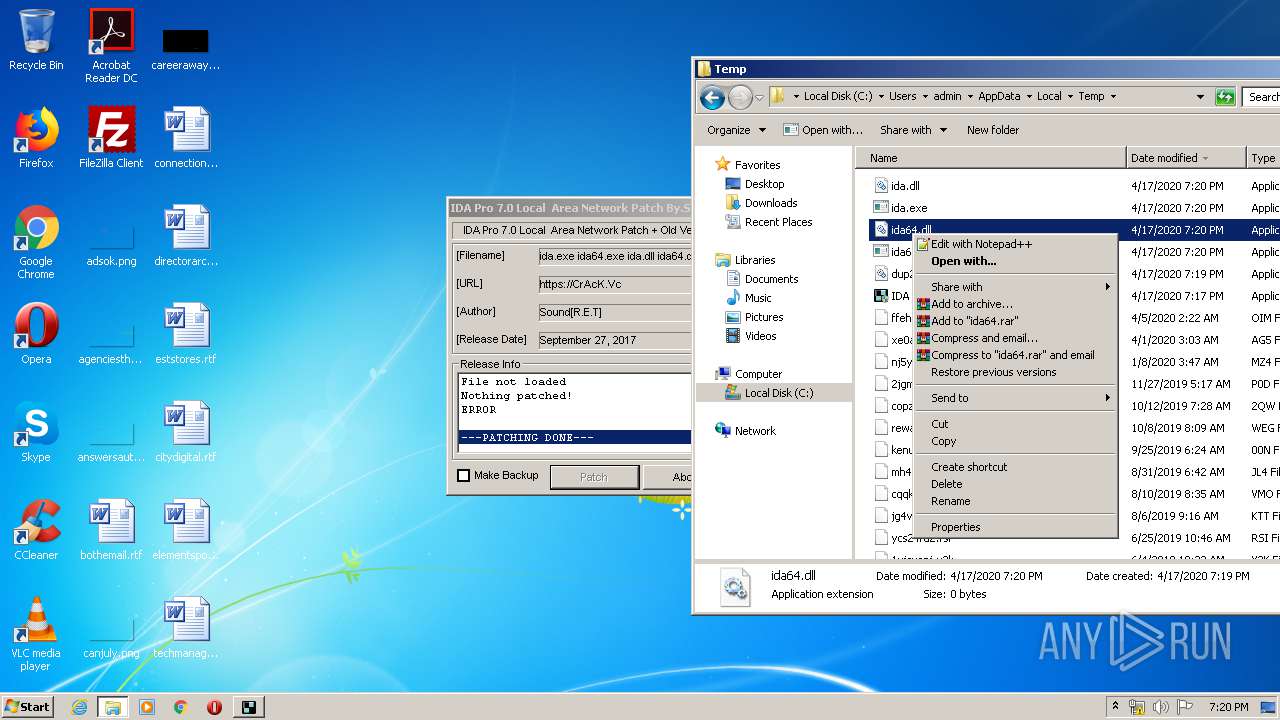Select Add to archive... context entry

pyautogui.click(x=1015, y=304)
